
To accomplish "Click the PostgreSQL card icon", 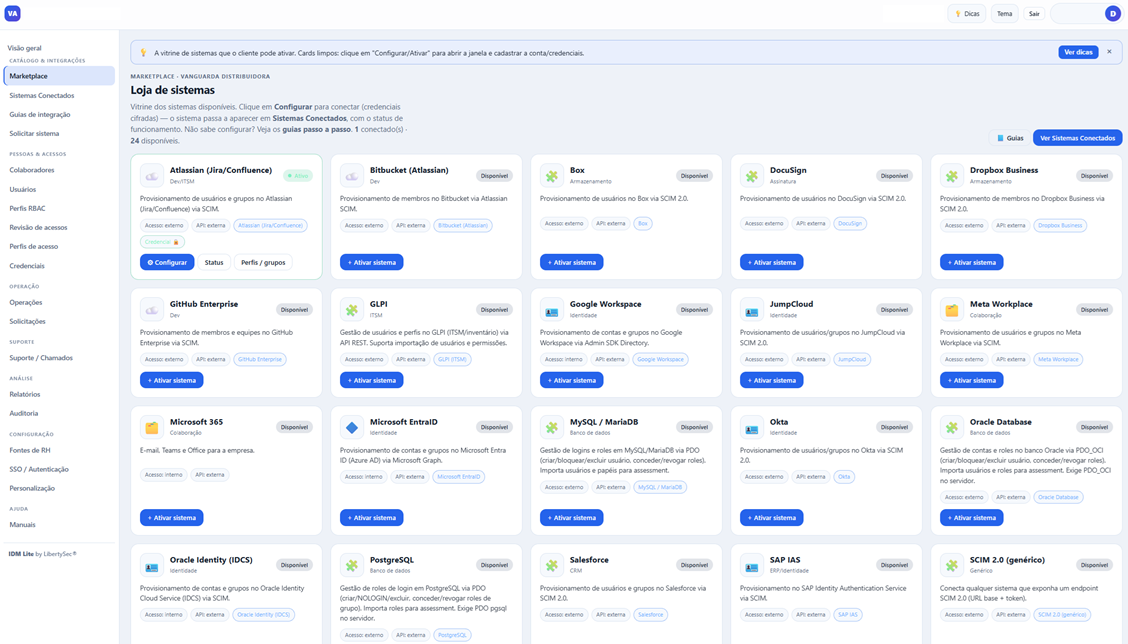I will tap(352, 565).
